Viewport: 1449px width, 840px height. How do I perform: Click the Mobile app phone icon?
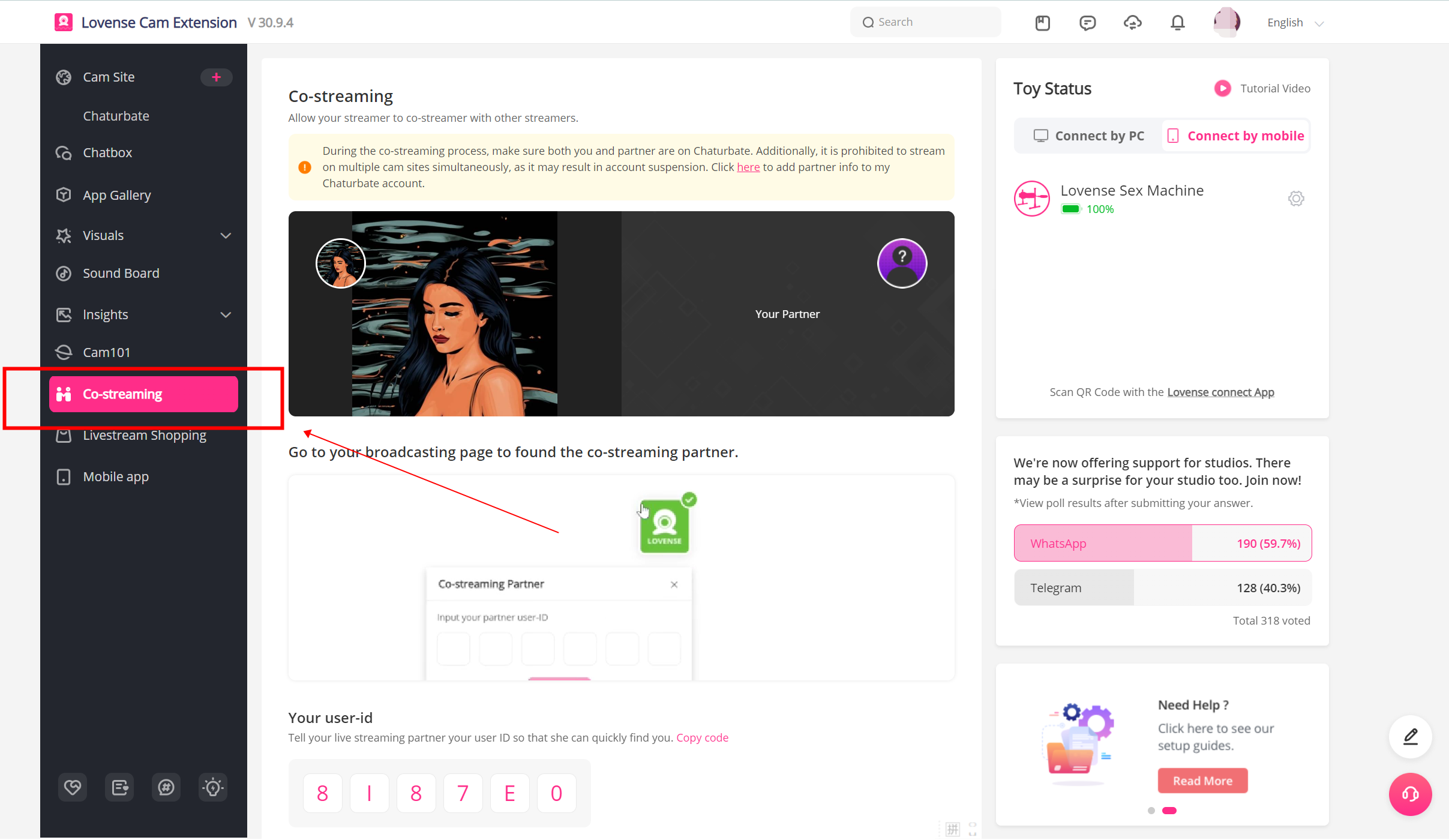pos(64,477)
